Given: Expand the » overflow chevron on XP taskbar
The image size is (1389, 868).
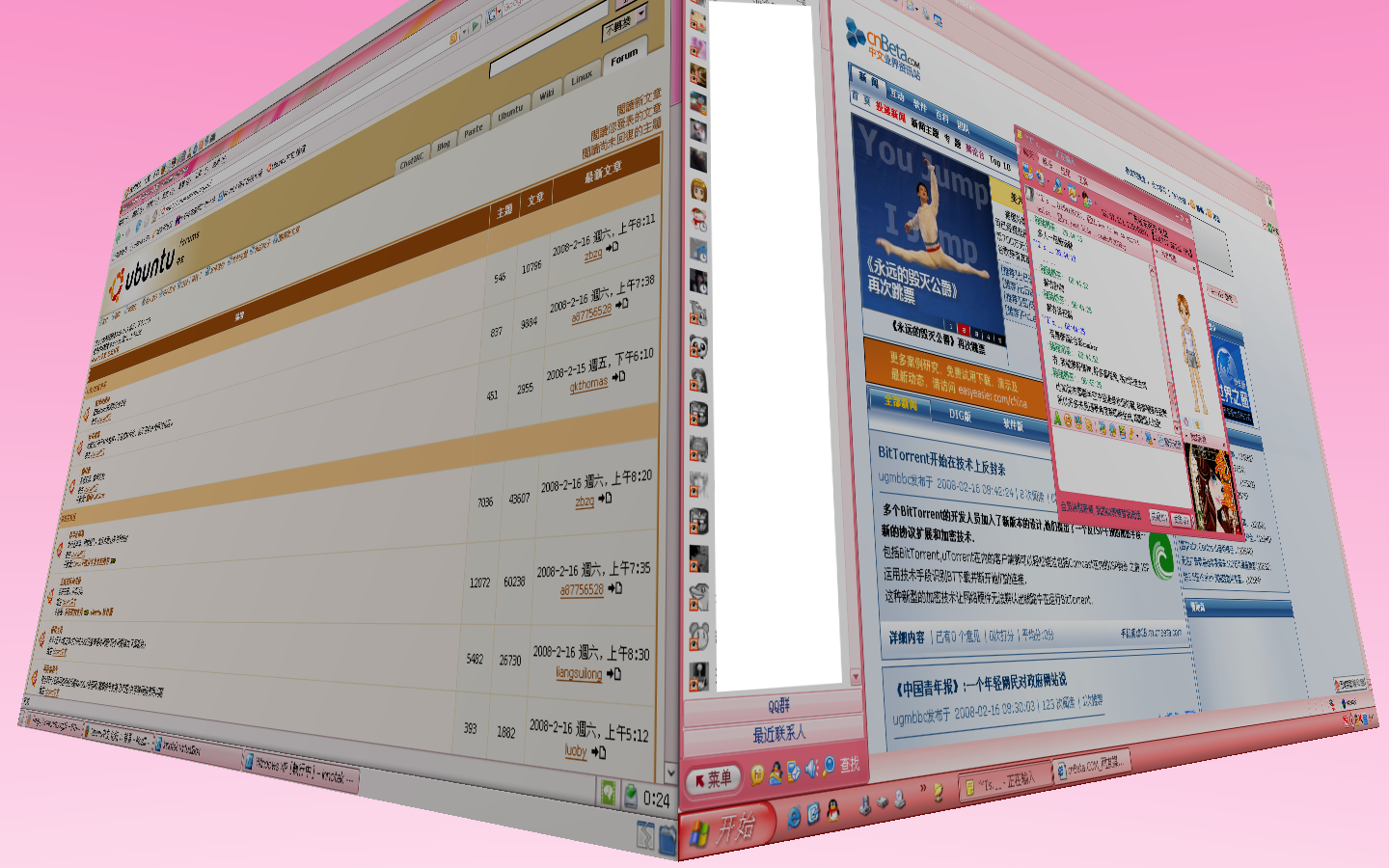Looking at the screenshot, I should (x=923, y=789).
